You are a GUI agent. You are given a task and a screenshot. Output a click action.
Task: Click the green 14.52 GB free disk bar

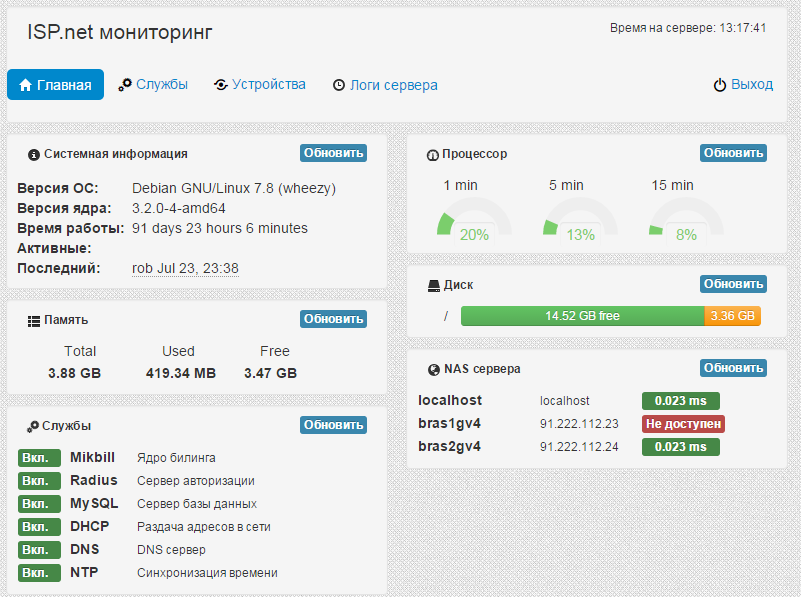(x=582, y=316)
